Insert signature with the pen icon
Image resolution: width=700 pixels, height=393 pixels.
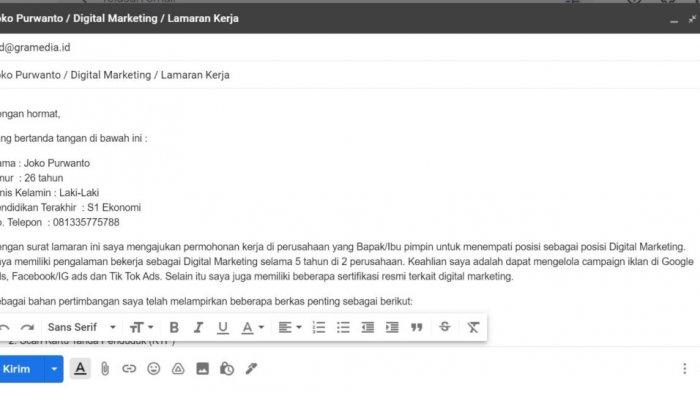click(251, 369)
